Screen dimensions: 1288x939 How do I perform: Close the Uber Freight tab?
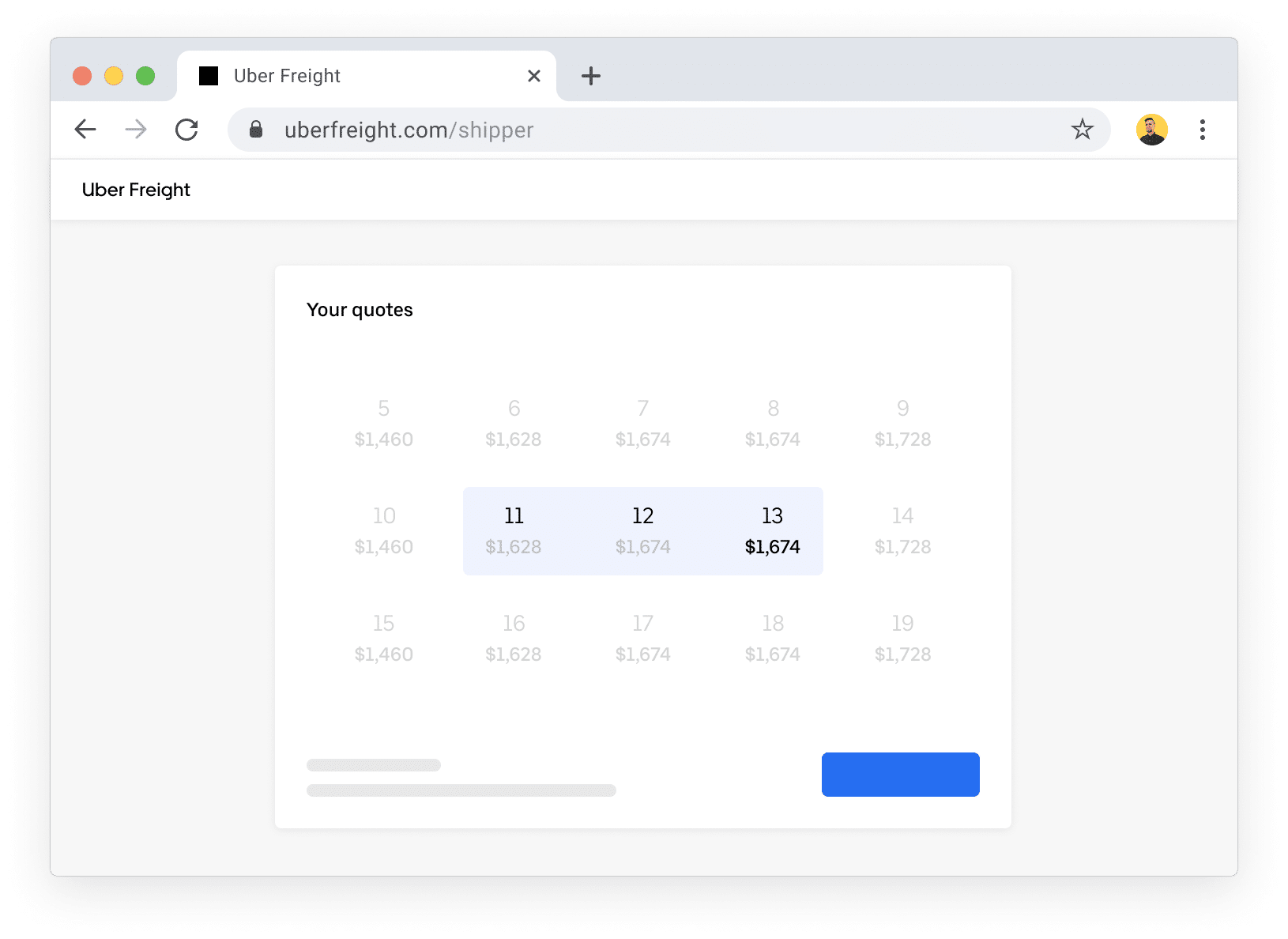[x=534, y=76]
